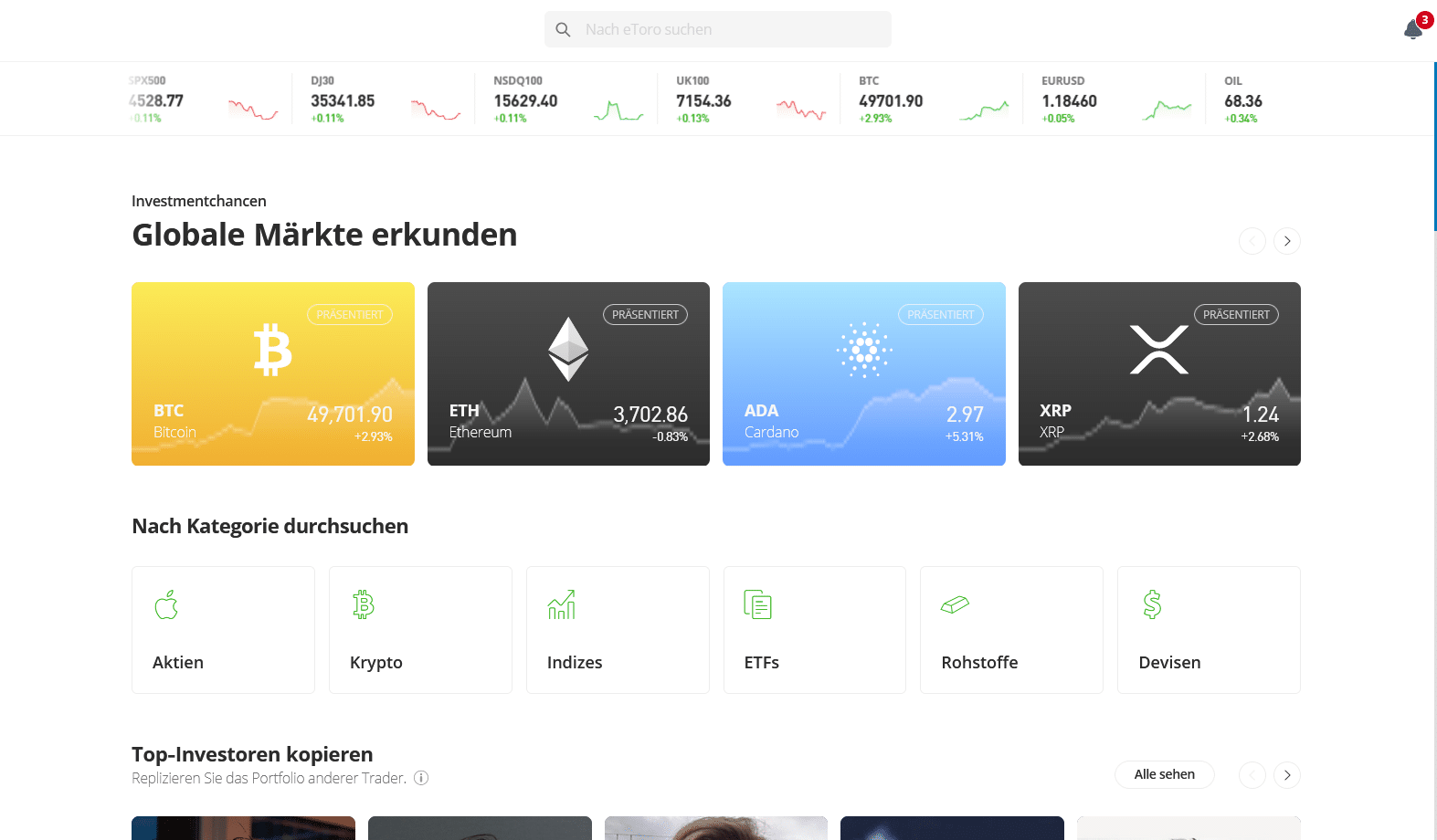Click PRÄSENTIERT badge on Cardano card

coord(941,315)
